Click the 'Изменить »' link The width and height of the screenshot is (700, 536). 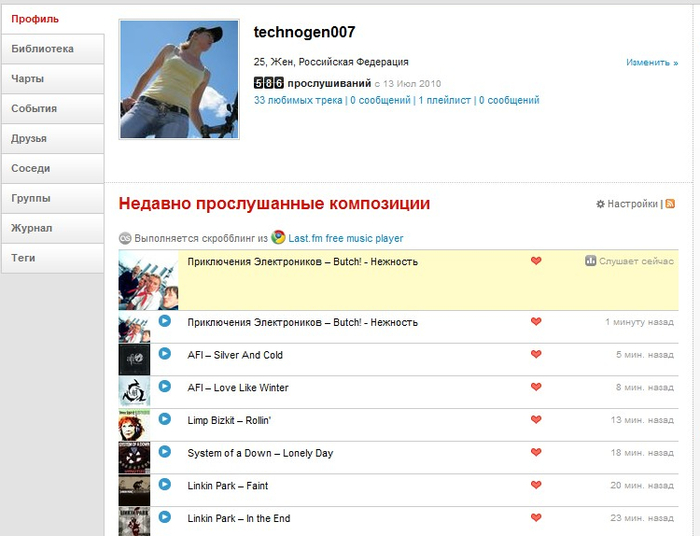click(652, 62)
